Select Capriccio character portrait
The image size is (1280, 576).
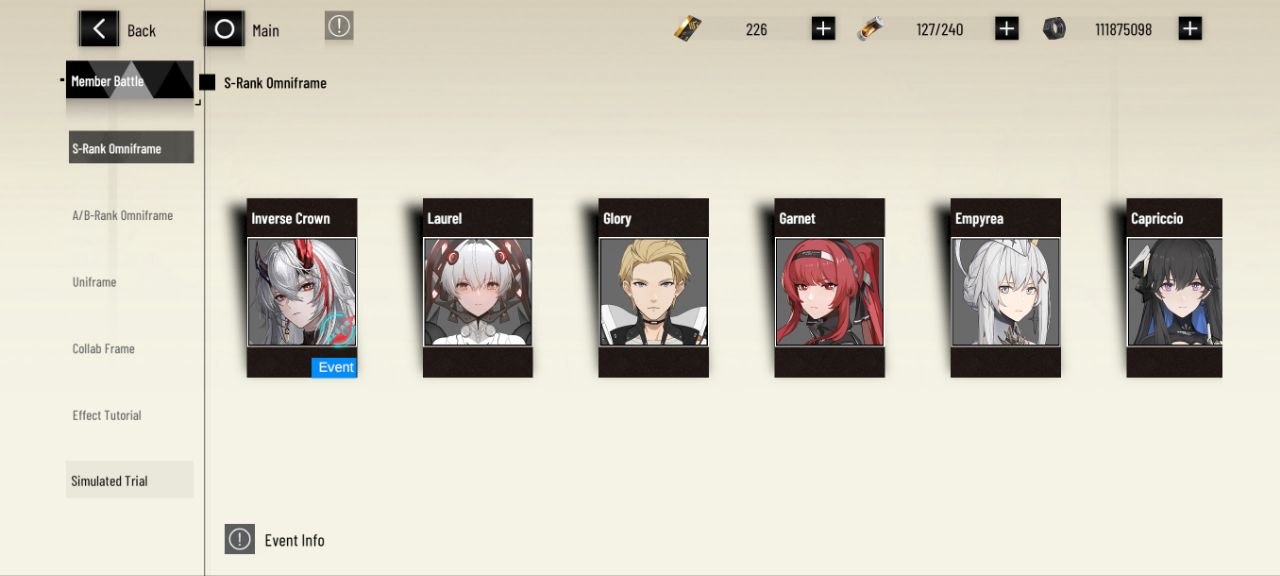pos(1175,292)
